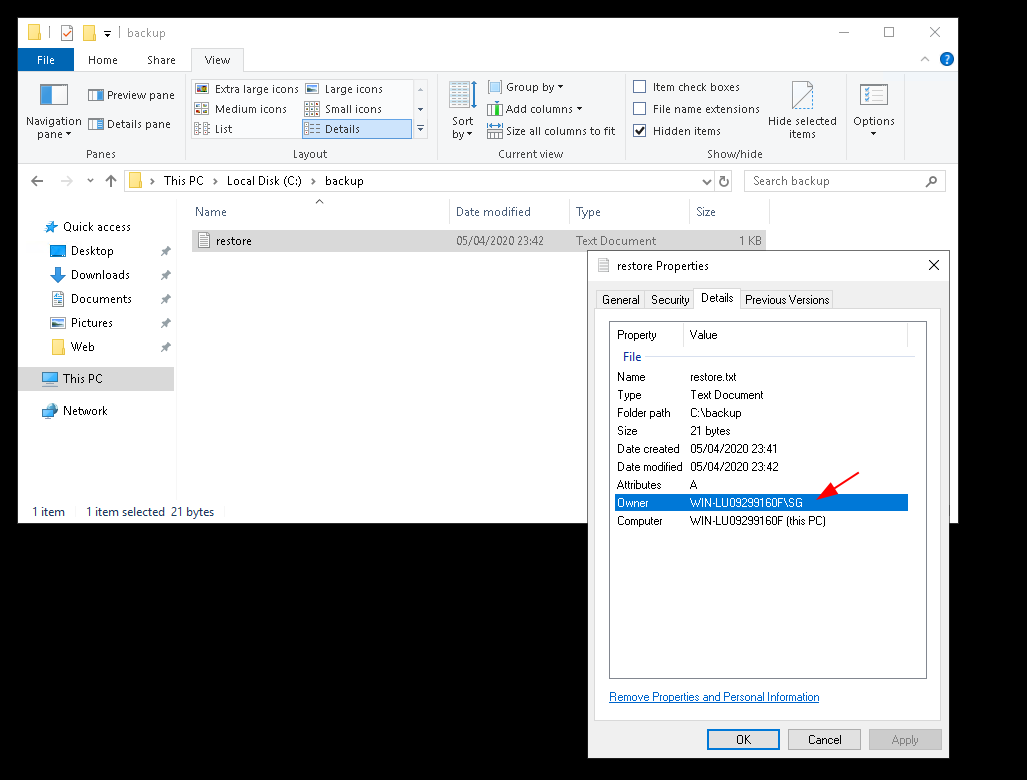
Task: Click Remove Properties and Personal Information link
Action: tap(714, 697)
